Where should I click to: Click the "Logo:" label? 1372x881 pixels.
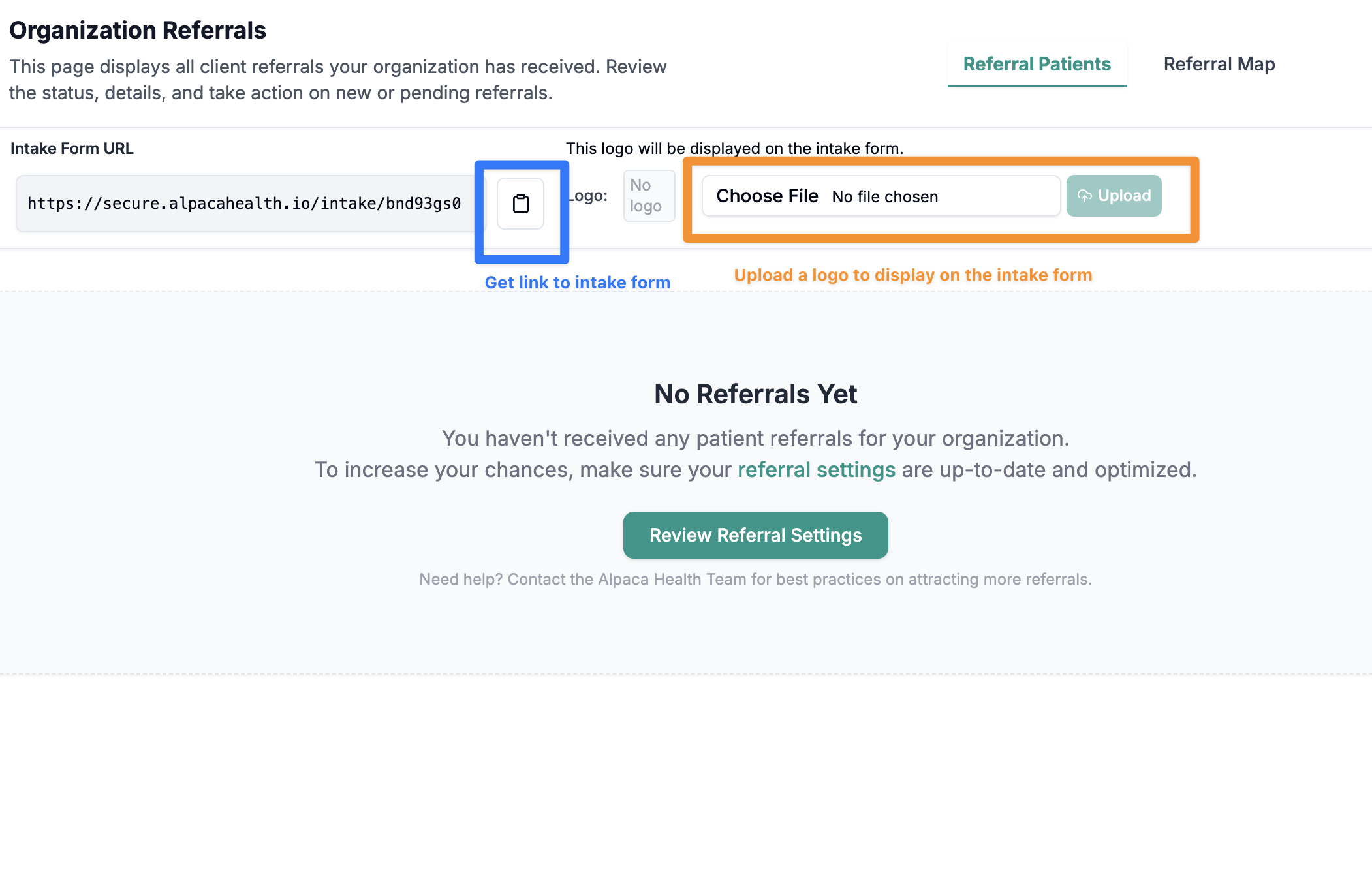click(x=588, y=196)
